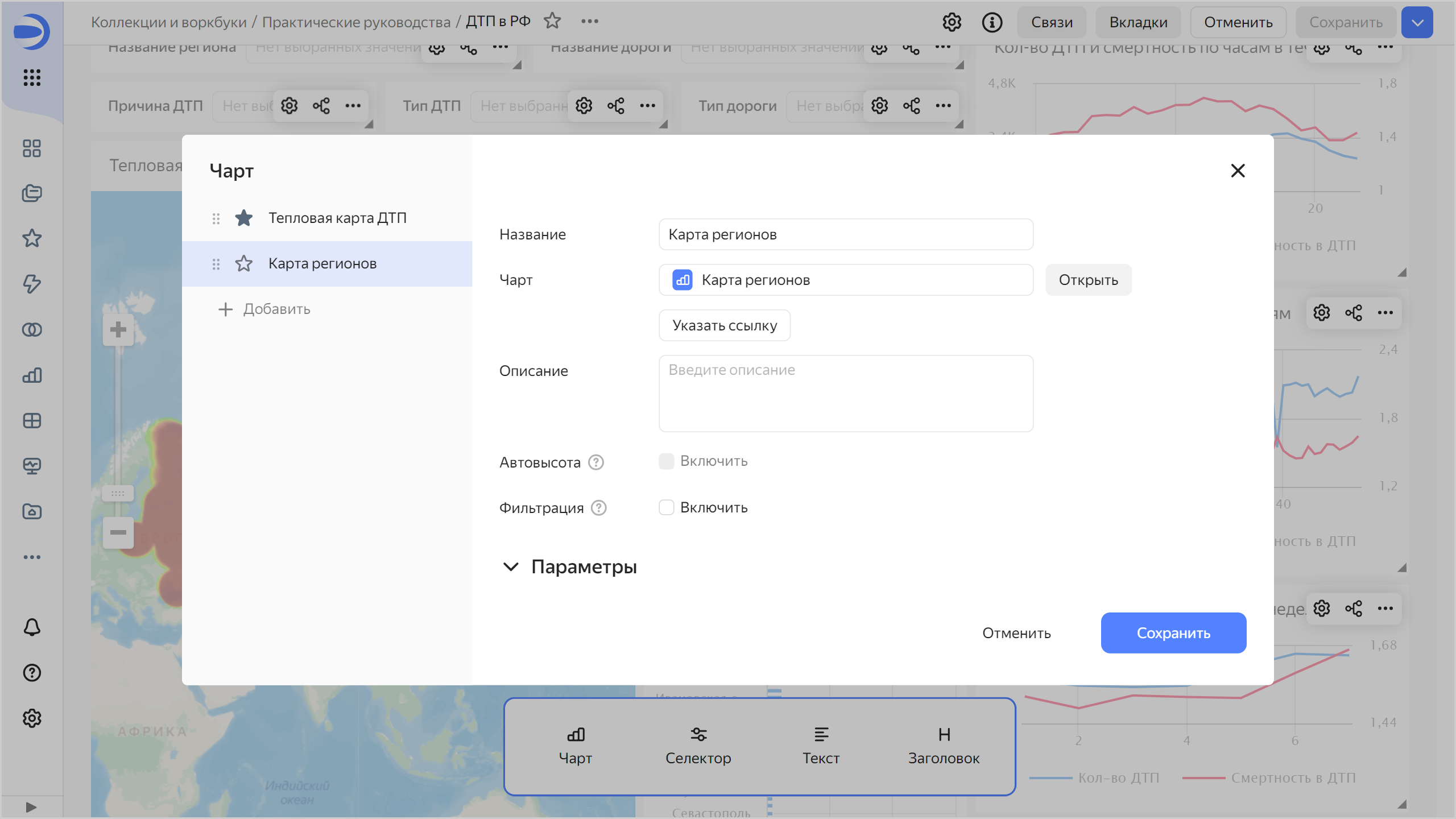Screen dimensions: 1456x819
Task: Click the Автовысота help question icon
Action: click(x=595, y=462)
